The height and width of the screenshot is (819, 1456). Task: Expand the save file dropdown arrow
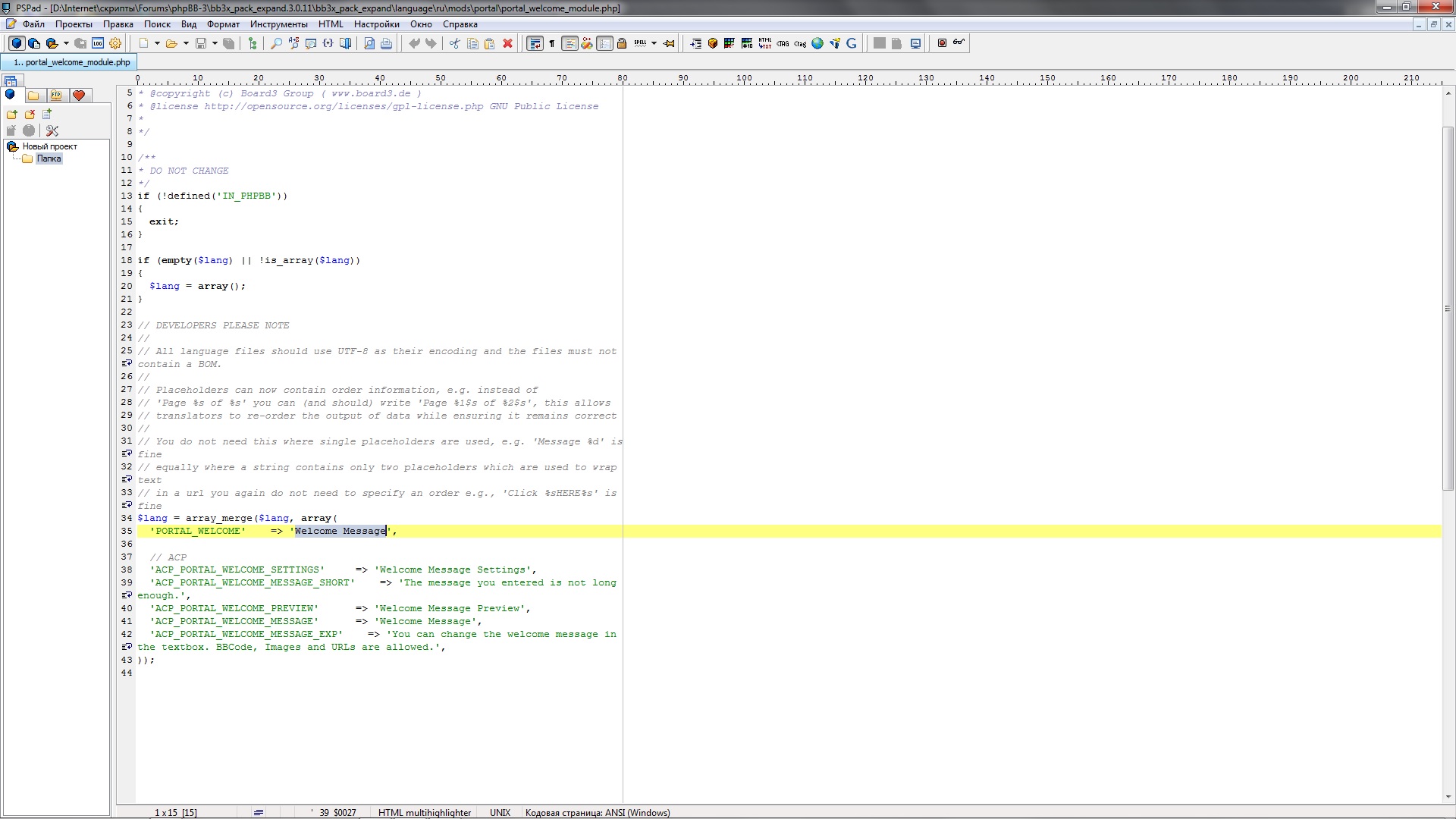215,43
